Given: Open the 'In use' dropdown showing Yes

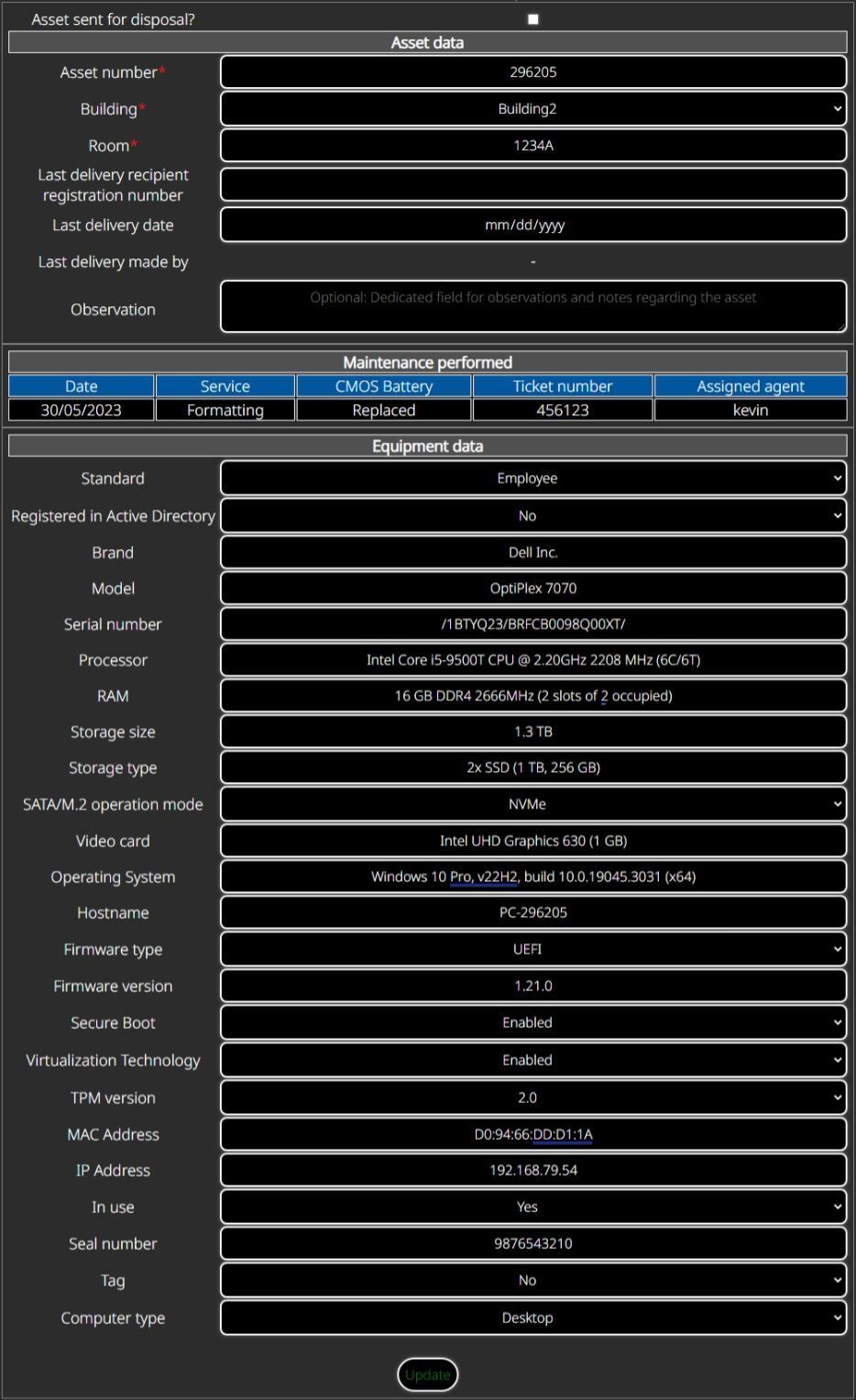Looking at the screenshot, I should click(x=532, y=1207).
